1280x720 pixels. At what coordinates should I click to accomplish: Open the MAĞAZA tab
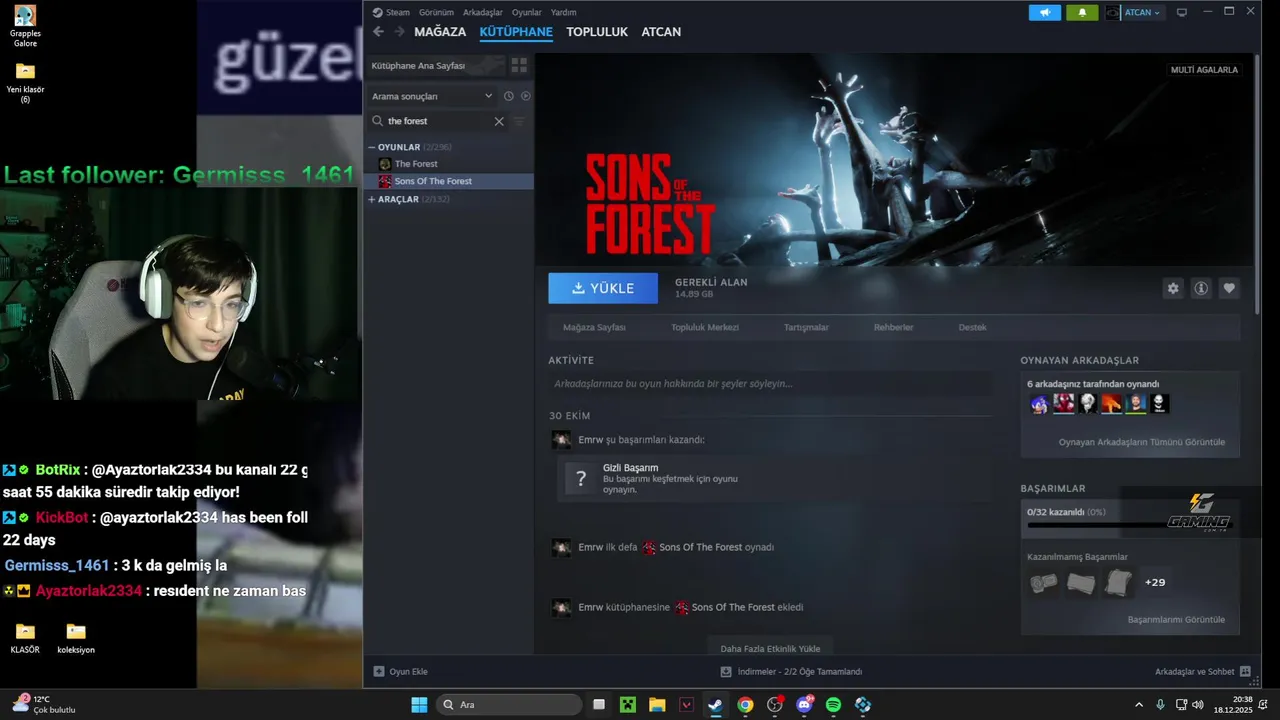click(440, 32)
